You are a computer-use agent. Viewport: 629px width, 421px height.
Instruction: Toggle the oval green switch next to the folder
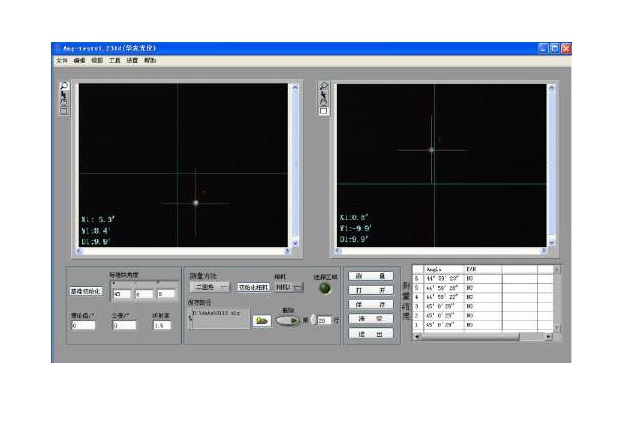point(287,320)
